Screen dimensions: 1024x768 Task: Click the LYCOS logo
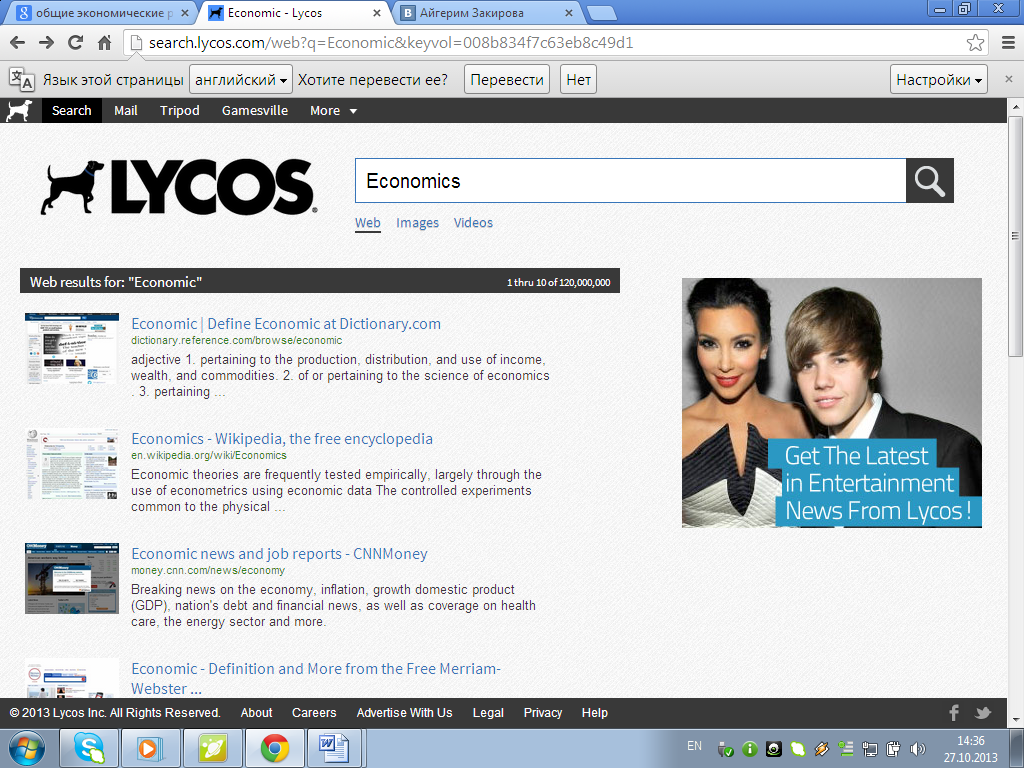(x=178, y=187)
